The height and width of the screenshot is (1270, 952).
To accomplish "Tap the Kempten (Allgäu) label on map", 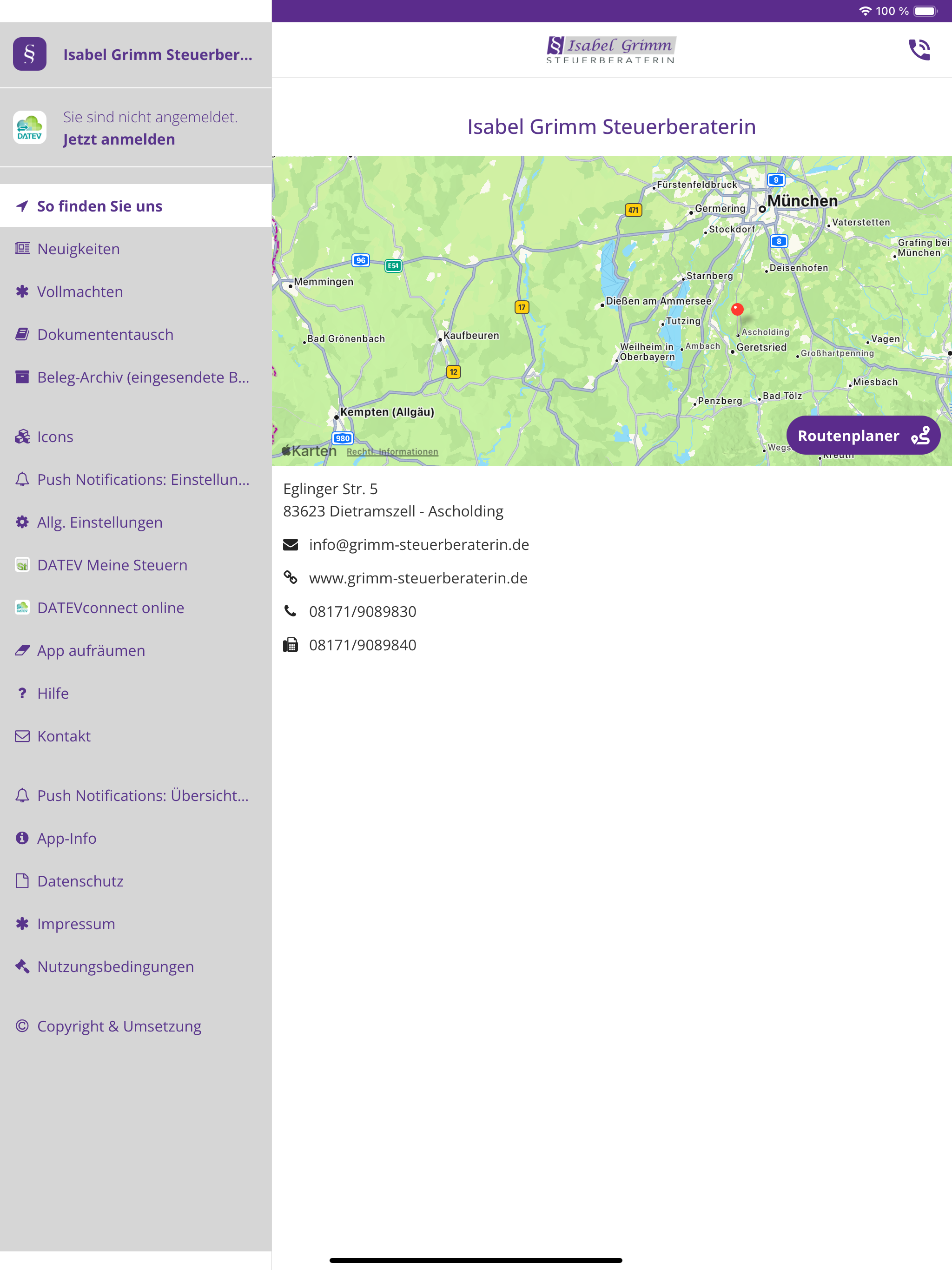I will 387,412.
